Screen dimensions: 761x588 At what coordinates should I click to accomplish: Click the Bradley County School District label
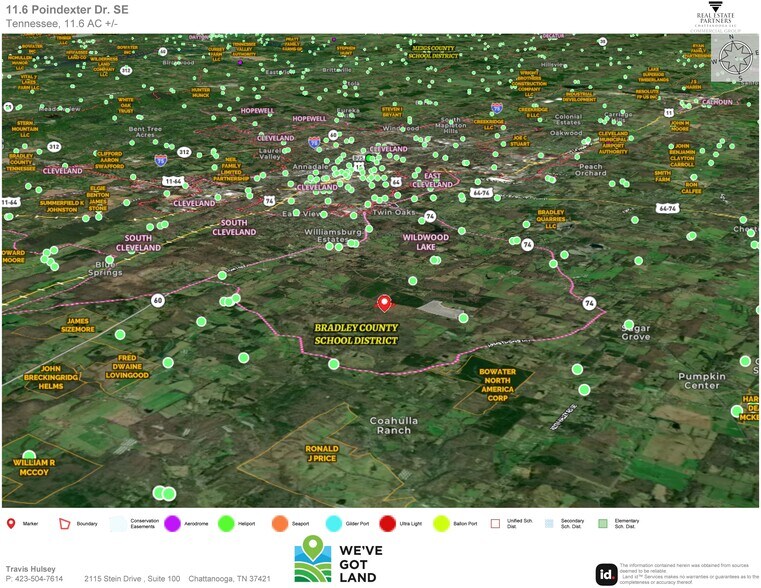click(356, 334)
